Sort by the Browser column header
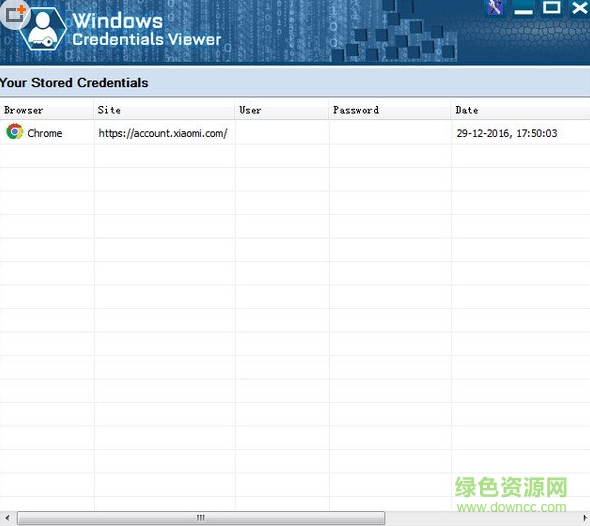The height and width of the screenshot is (526, 590). (47, 110)
